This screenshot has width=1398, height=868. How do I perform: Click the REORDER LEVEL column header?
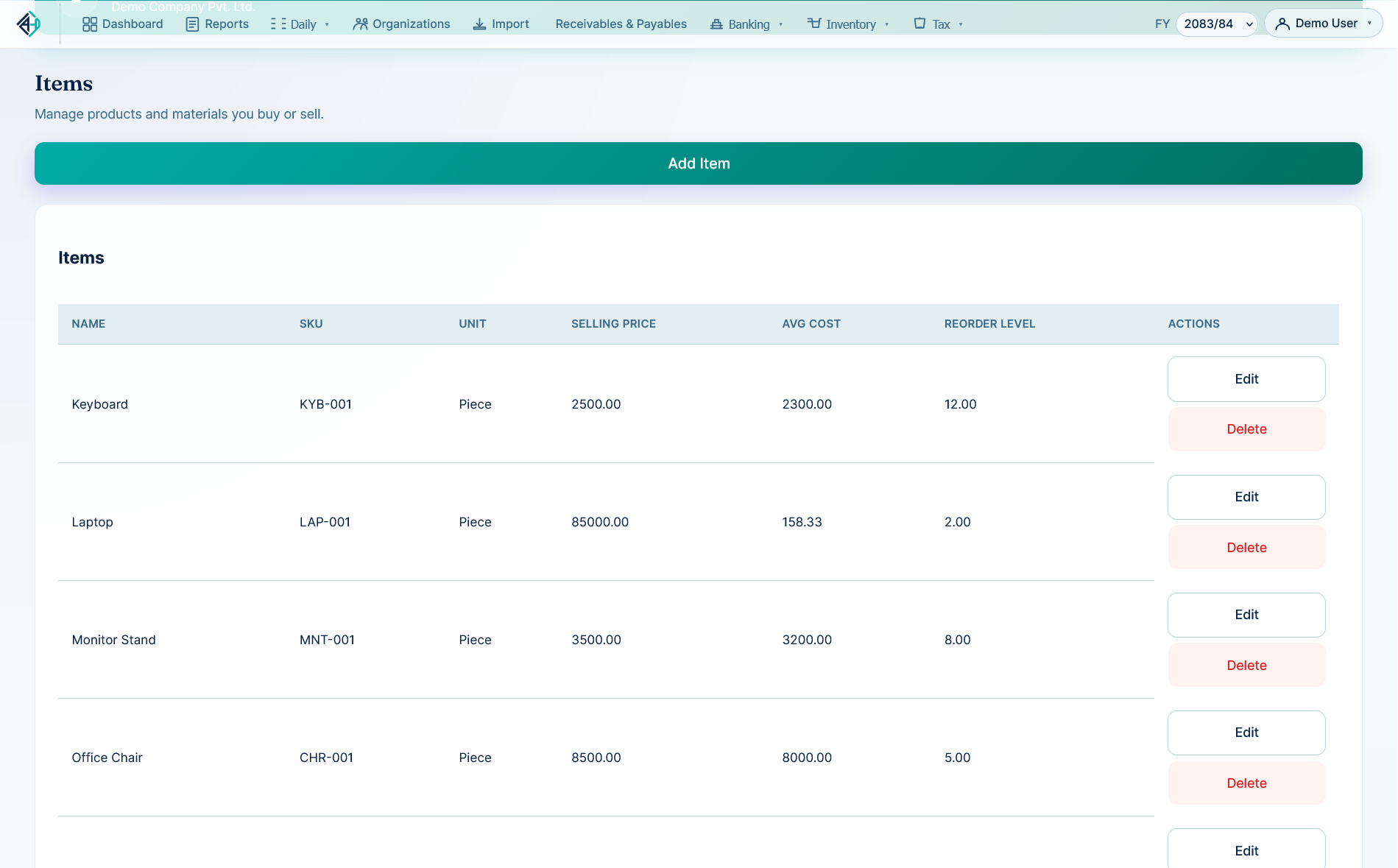pyautogui.click(x=989, y=324)
